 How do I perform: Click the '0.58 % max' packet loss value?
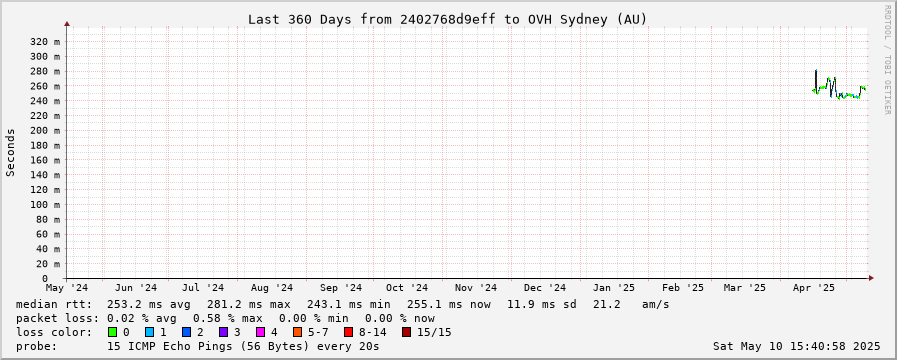228,318
